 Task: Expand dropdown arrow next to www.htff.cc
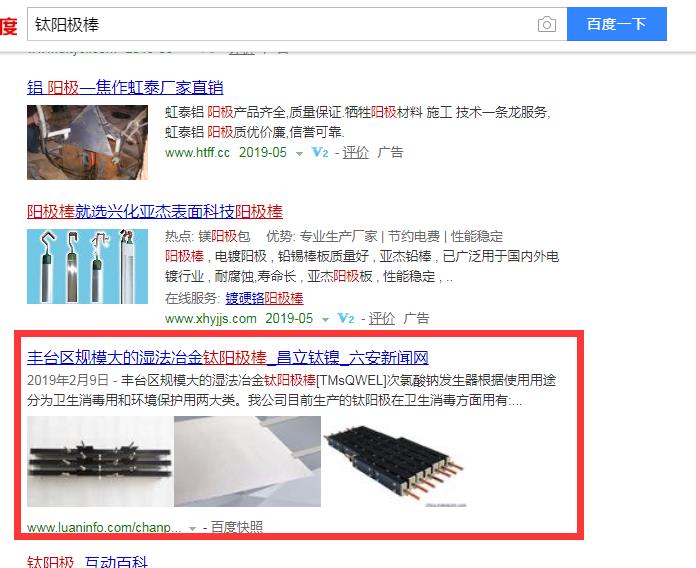(x=299, y=154)
